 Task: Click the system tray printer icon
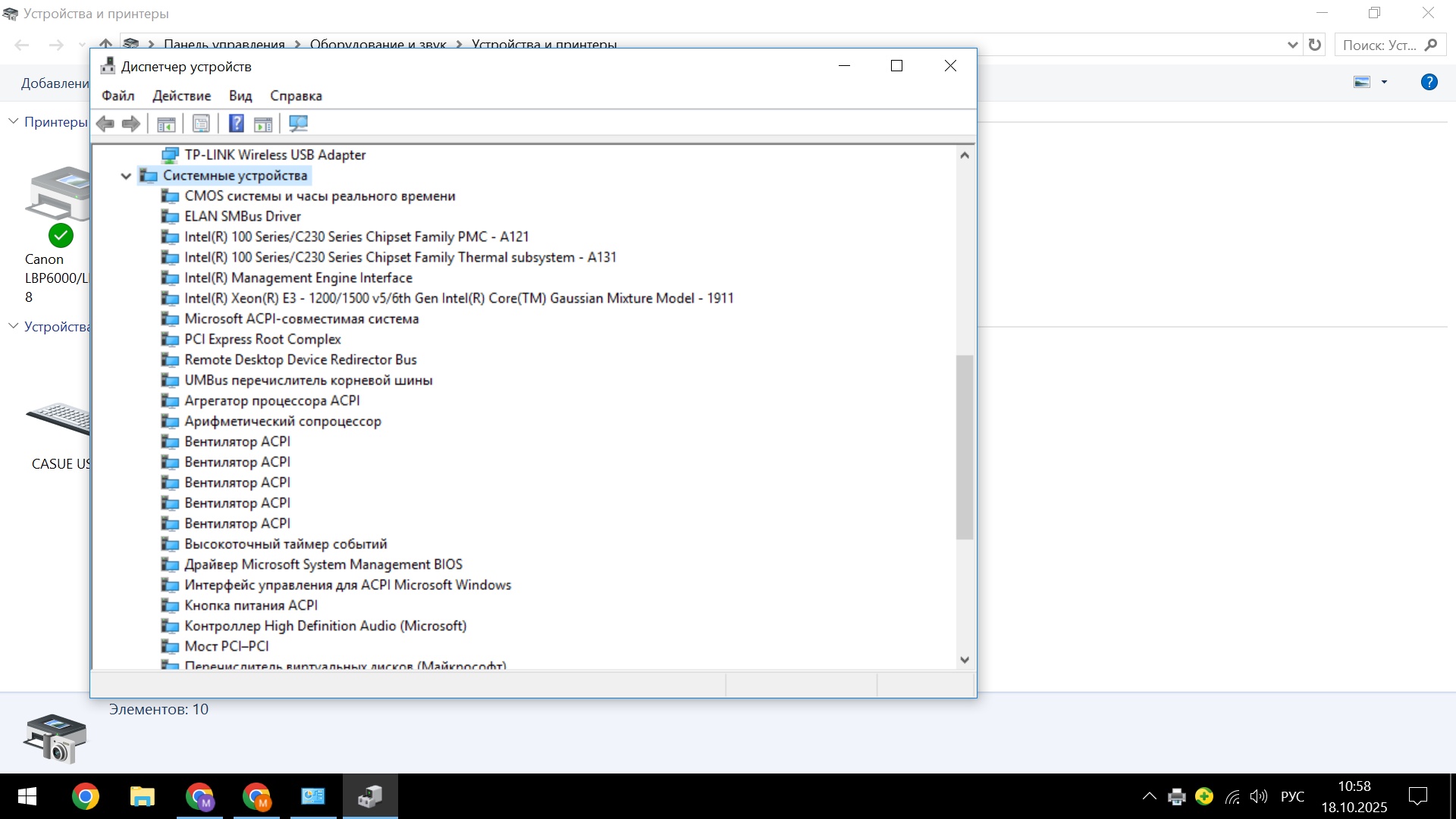(1176, 797)
